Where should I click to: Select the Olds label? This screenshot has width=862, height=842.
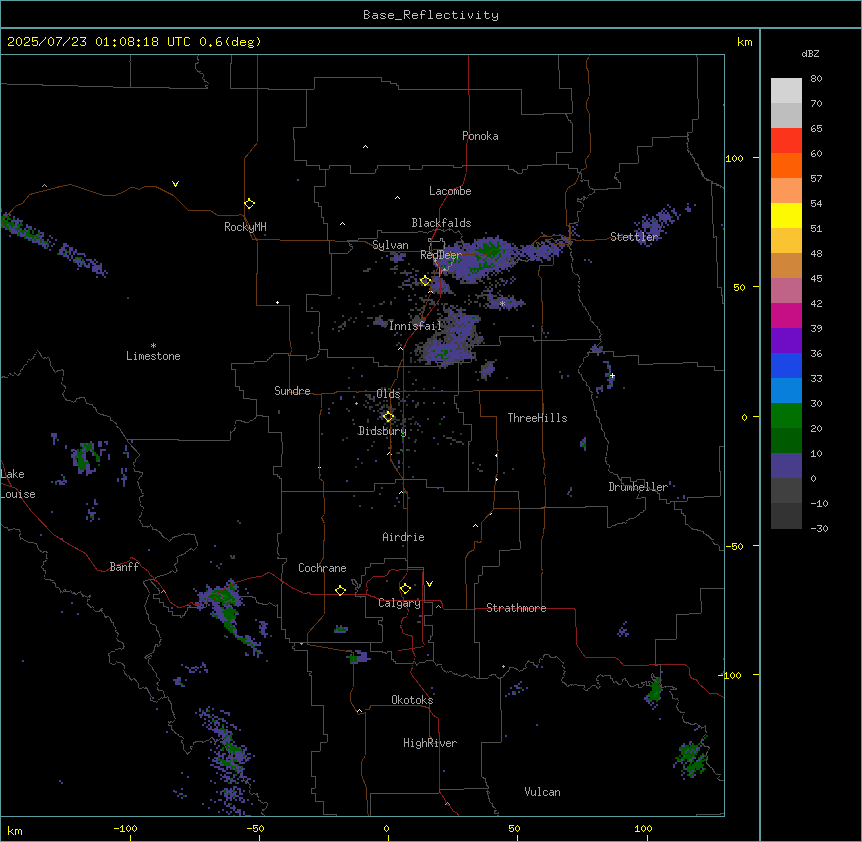coord(388,394)
